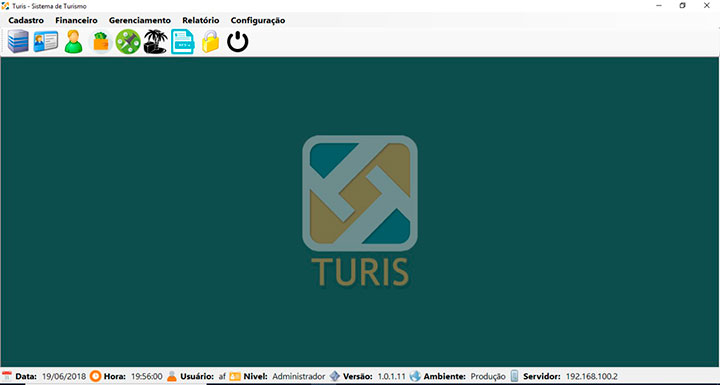Click the Turis app icon in title bar
This screenshot has height=385, width=720.
pyautogui.click(x=6, y=6)
